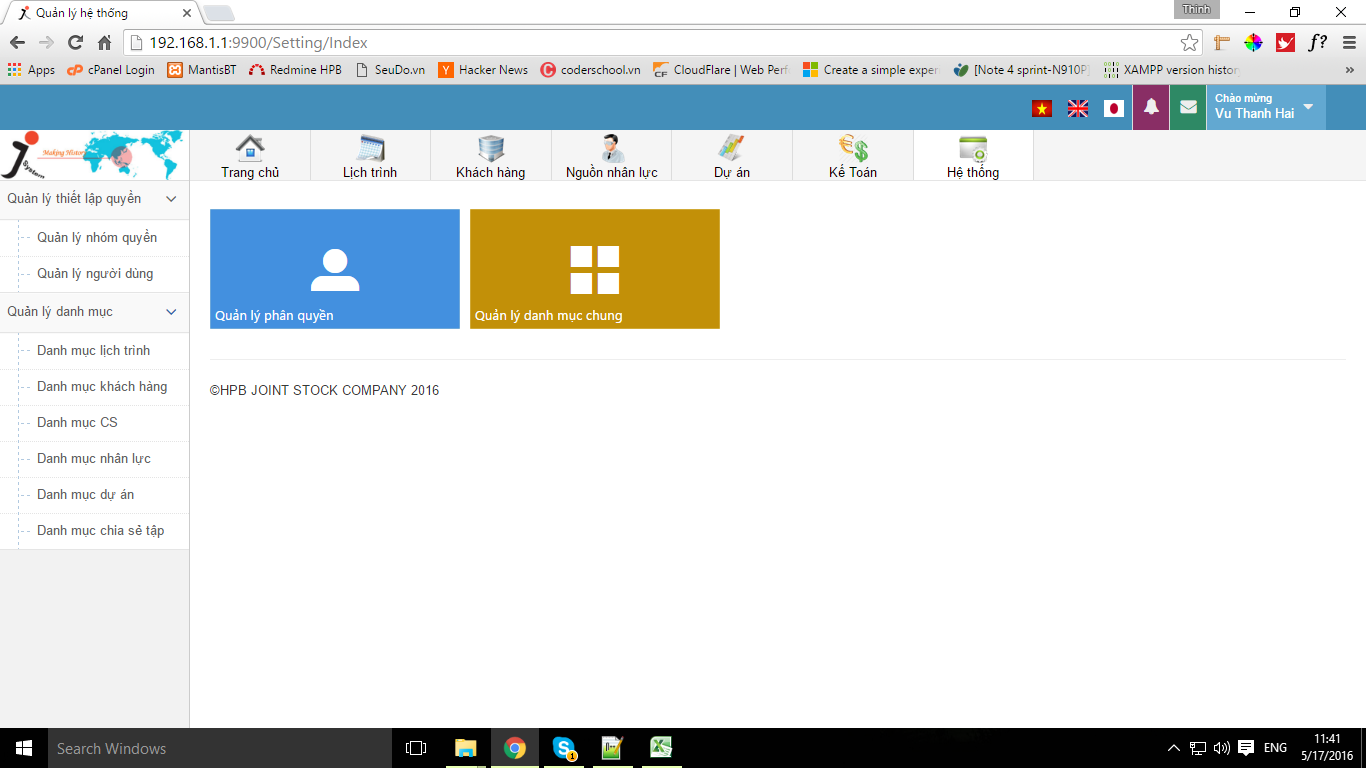
Task: Open the green mail envelope icon
Action: (x=1188, y=108)
